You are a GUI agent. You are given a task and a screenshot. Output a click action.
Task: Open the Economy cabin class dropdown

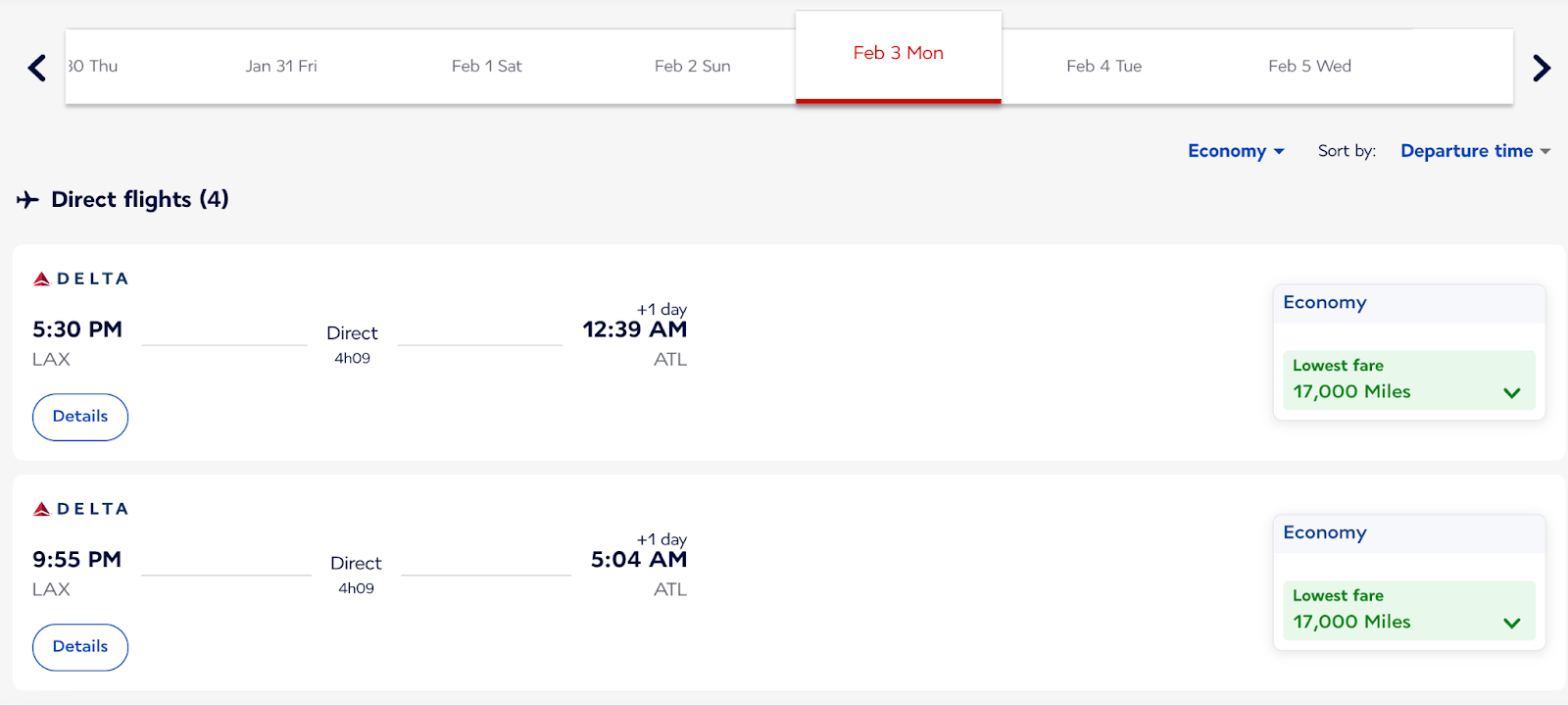[1235, 151]
